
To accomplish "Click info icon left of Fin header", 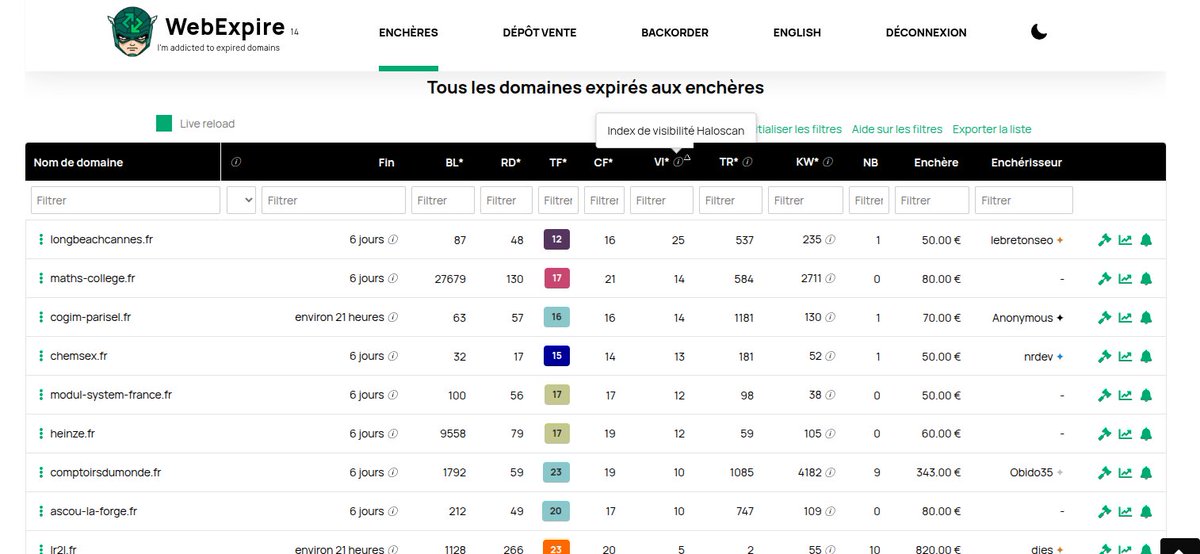I will [x=236, y=162].
